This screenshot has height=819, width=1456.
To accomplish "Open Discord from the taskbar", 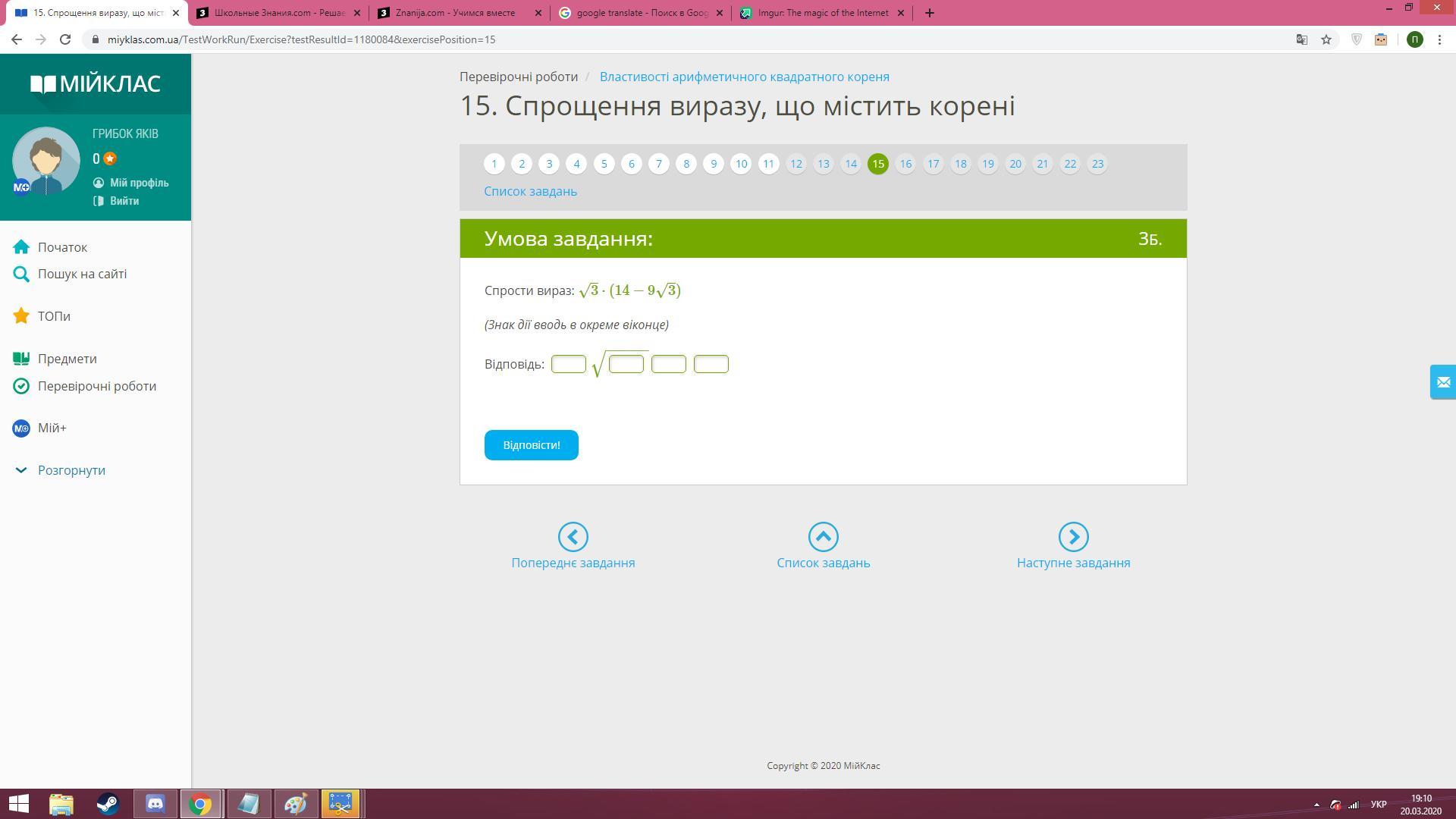I will (x=155, y=803).
